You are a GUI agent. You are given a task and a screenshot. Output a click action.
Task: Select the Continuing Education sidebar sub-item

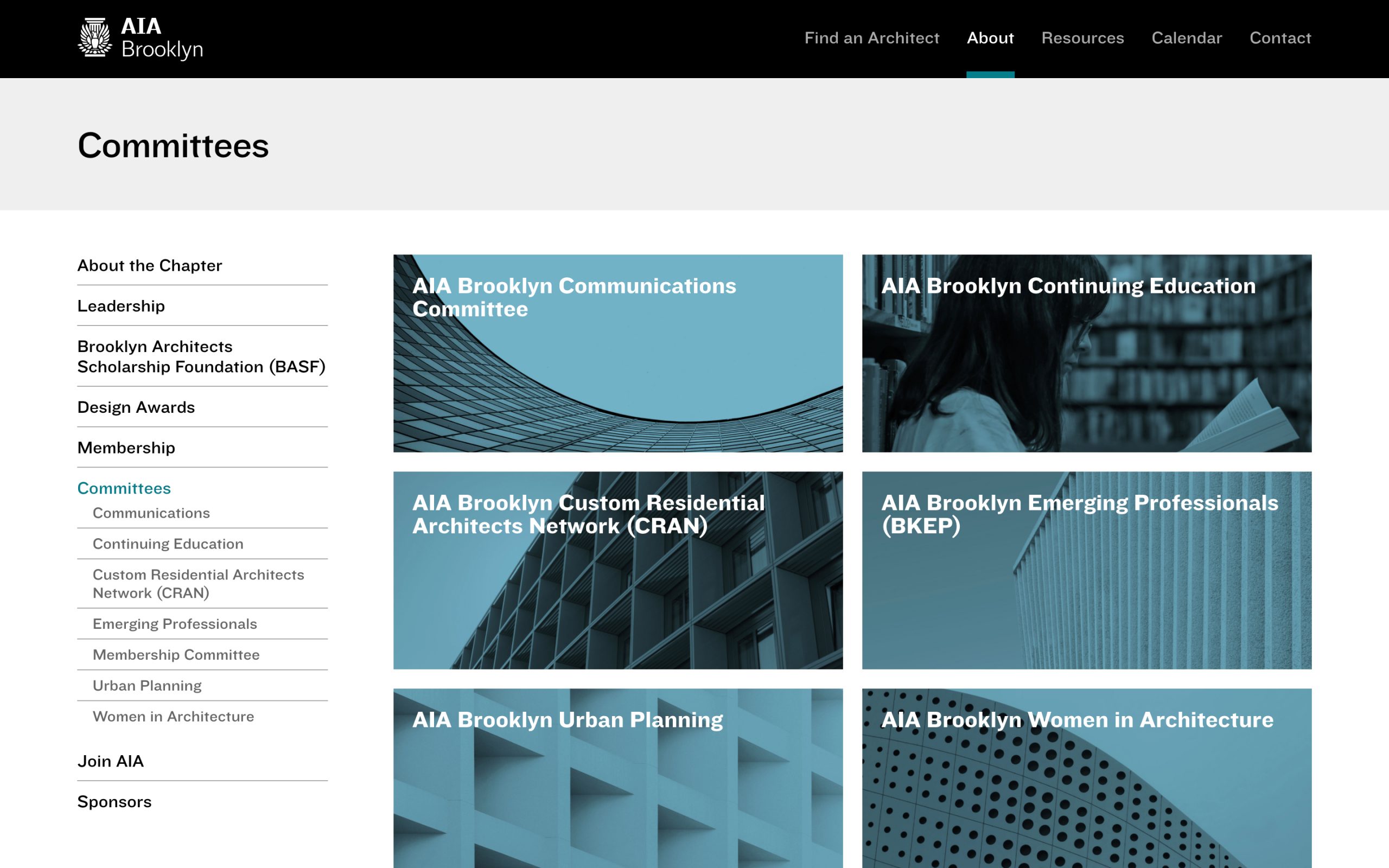[x=168, y=544]
